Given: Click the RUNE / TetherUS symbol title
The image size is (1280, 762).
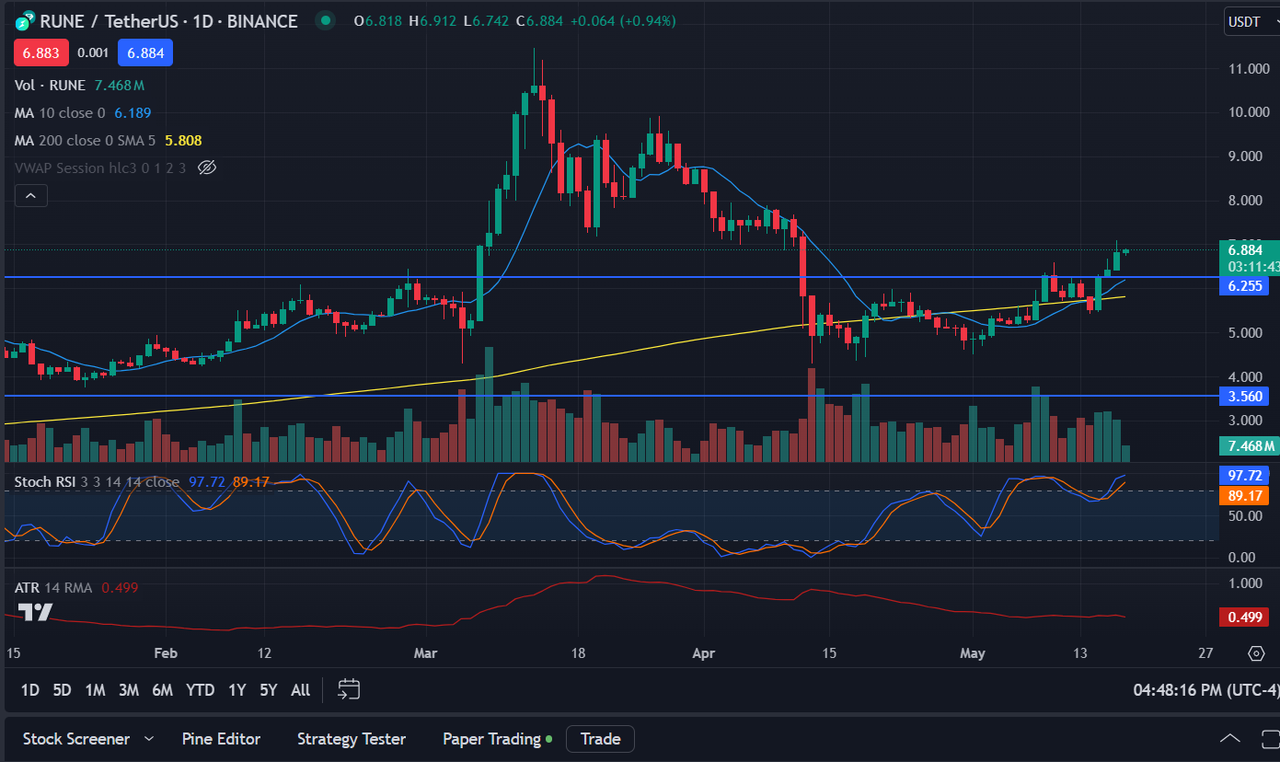Looking at the screenshot, I should pyautogui.click(x=168, y=21).
